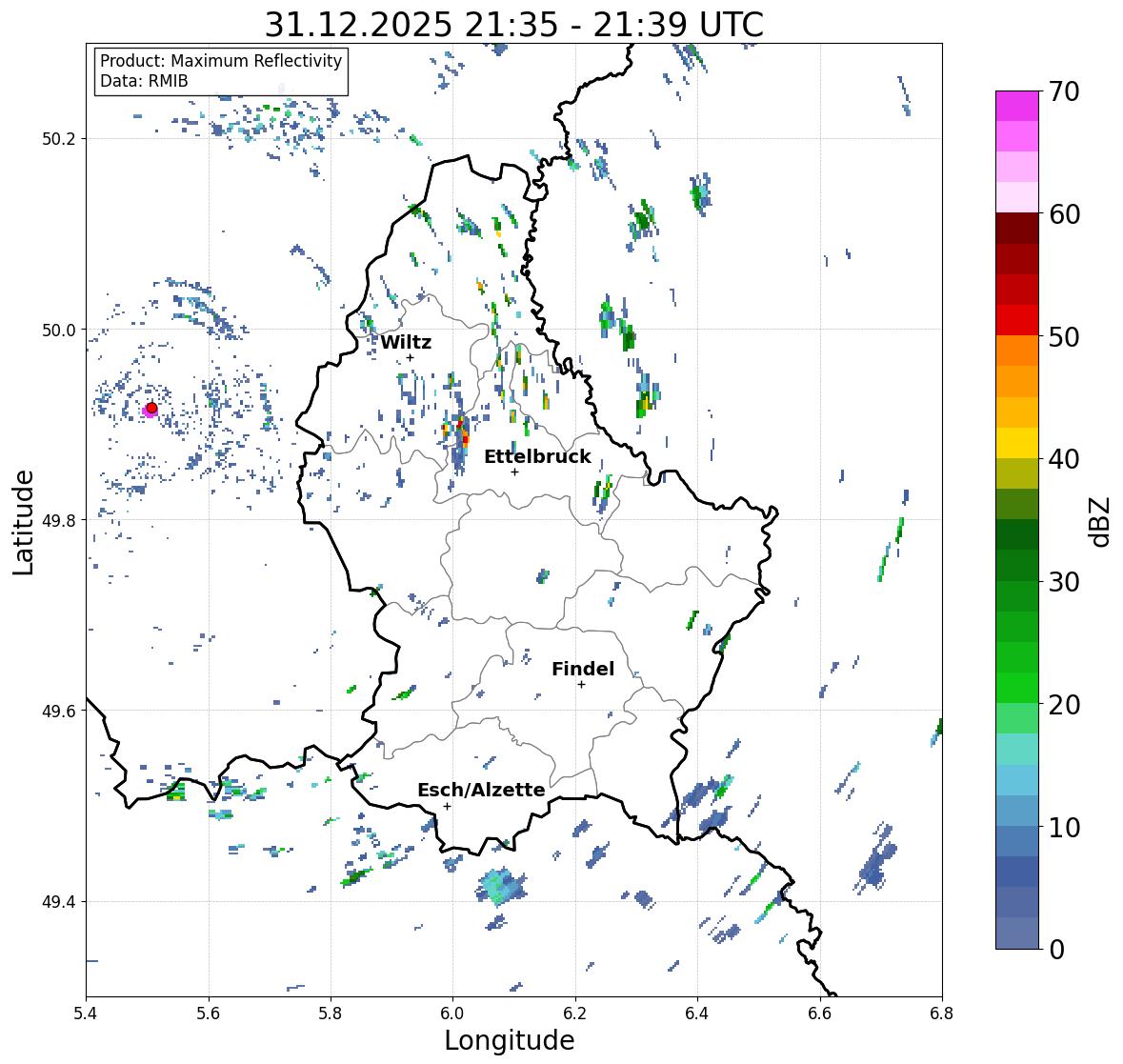Viewport: 1123px width, 1064px height.
Task: Click the Esch/Alzette station cross marker
Action: [447, 806]
